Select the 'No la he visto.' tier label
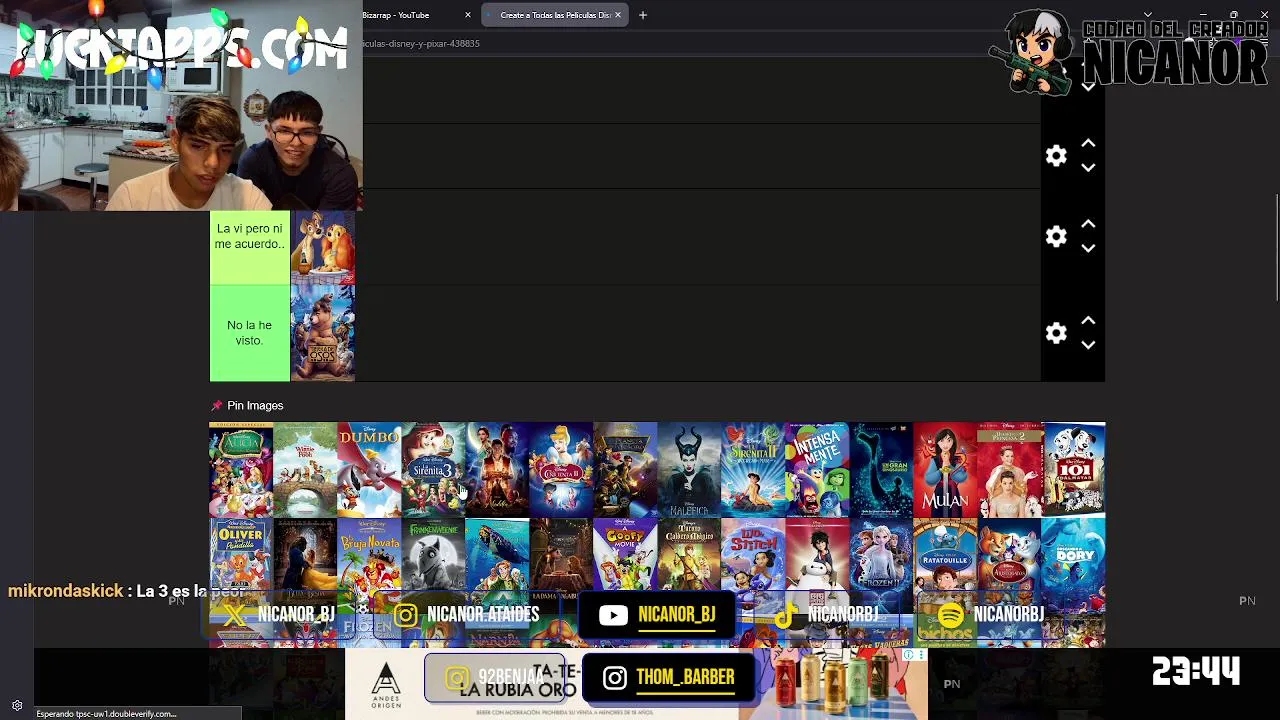The height and width of the screenshot is (720, 1280). click(250, 333)
